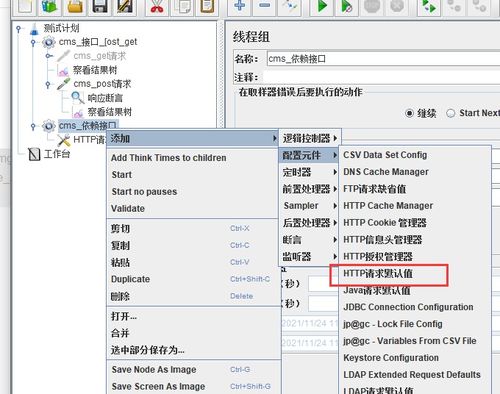Screen dimensions: 500x394
Task: Click the 名称 input field
Action: (383, 59)
